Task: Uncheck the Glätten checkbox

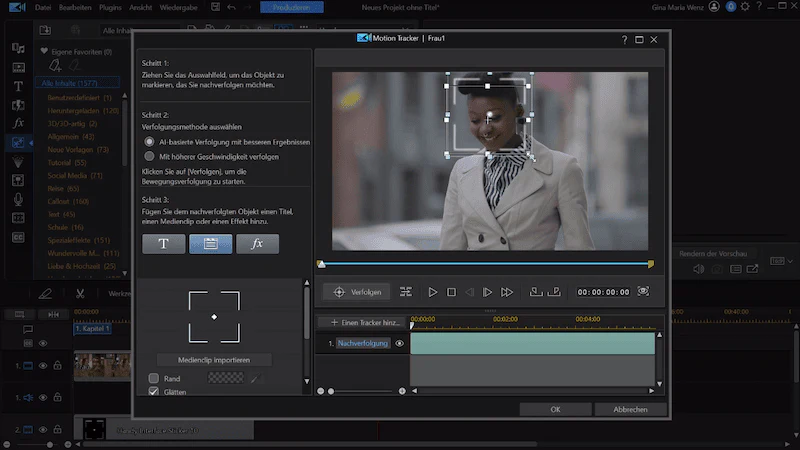Action: [x=154, y=391]
